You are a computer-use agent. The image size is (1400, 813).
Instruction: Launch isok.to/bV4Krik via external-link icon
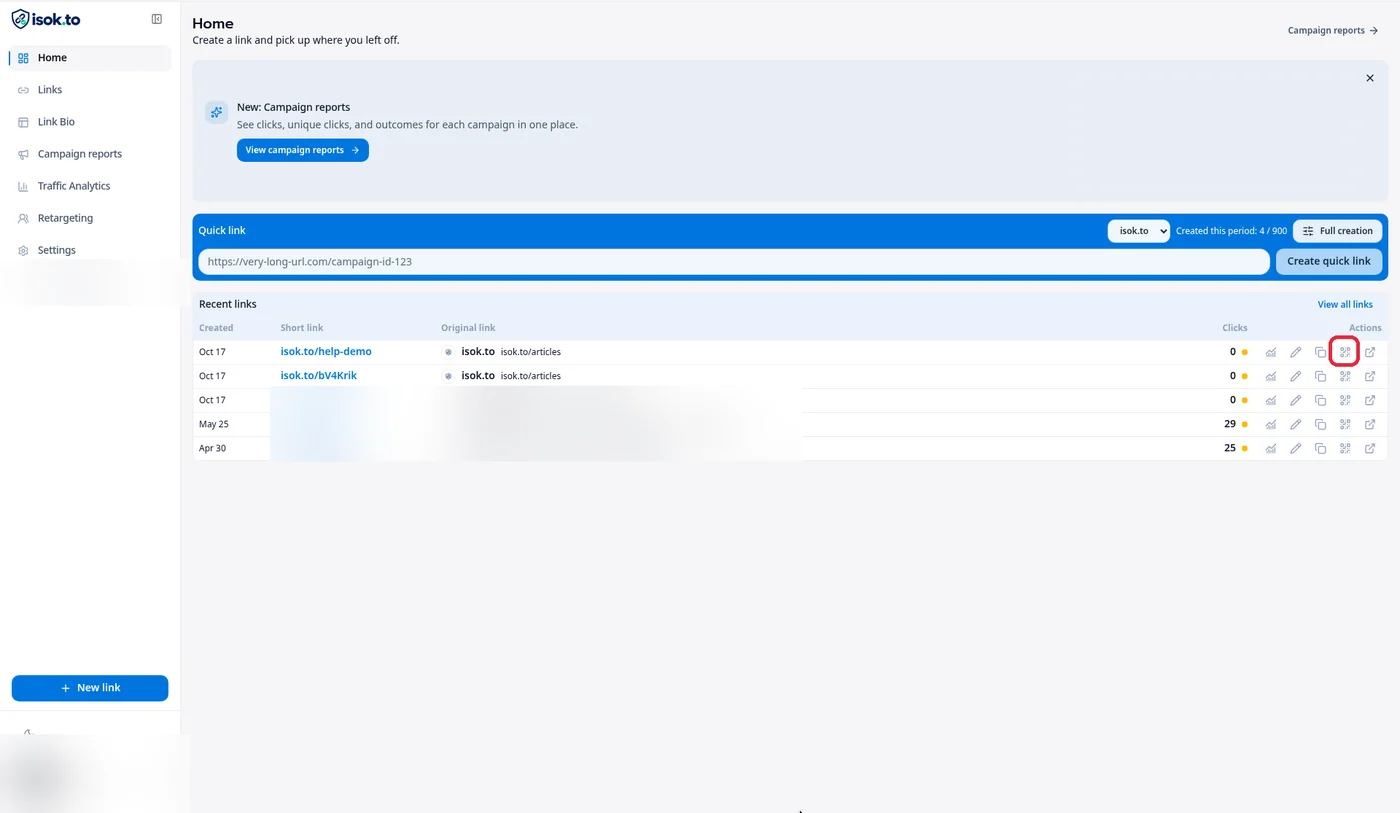1370,376
